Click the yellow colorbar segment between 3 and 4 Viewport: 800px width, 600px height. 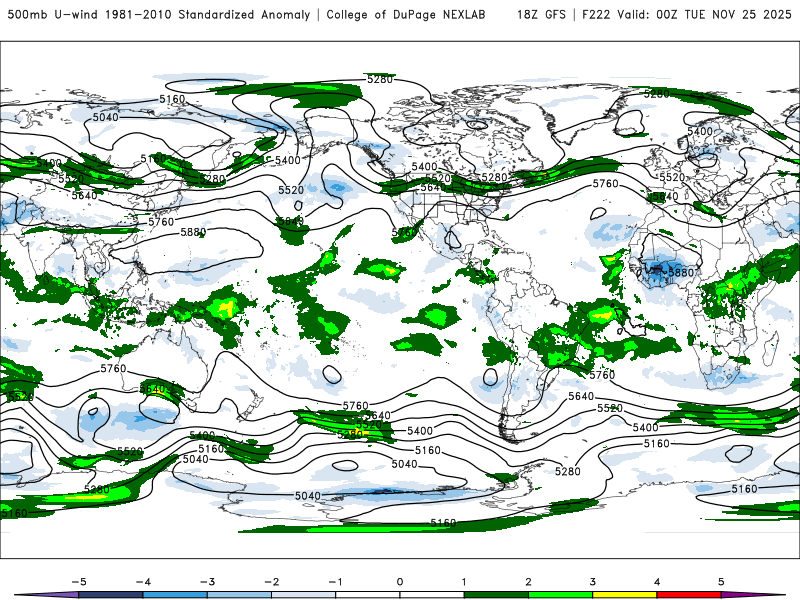pos(625,595)
